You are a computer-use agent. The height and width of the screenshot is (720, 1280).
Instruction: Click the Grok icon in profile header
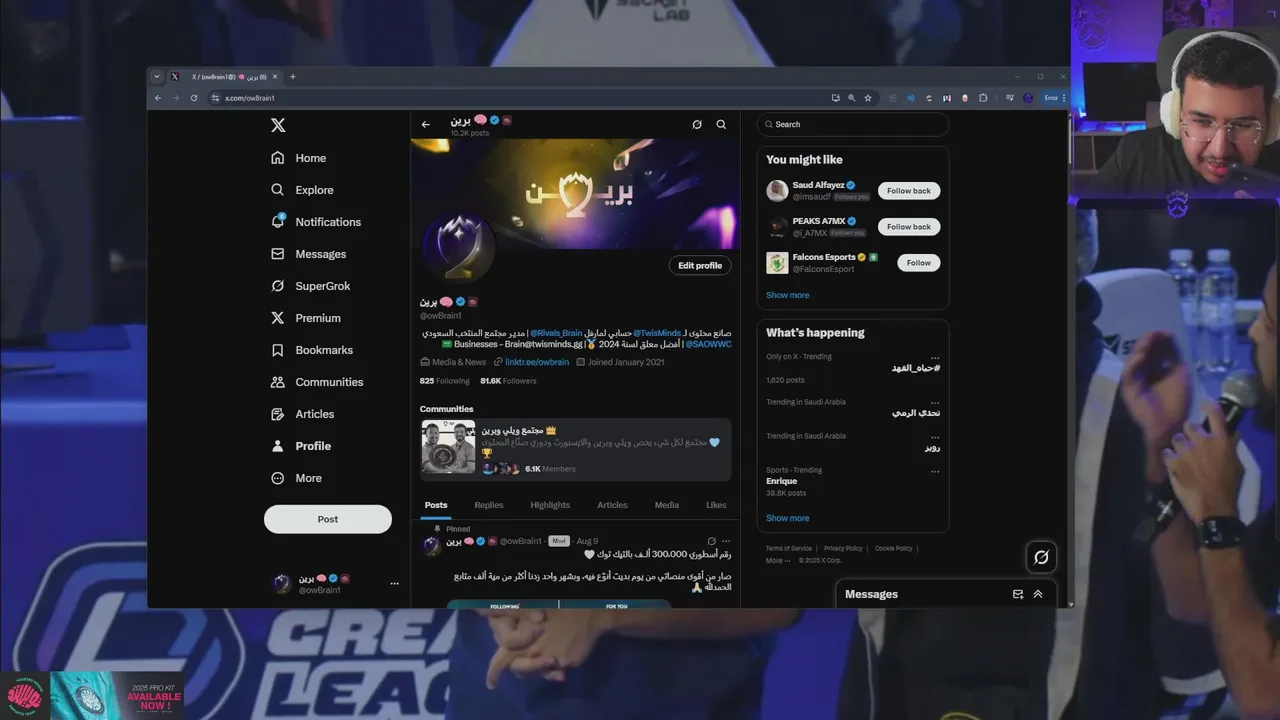[697, 125]
